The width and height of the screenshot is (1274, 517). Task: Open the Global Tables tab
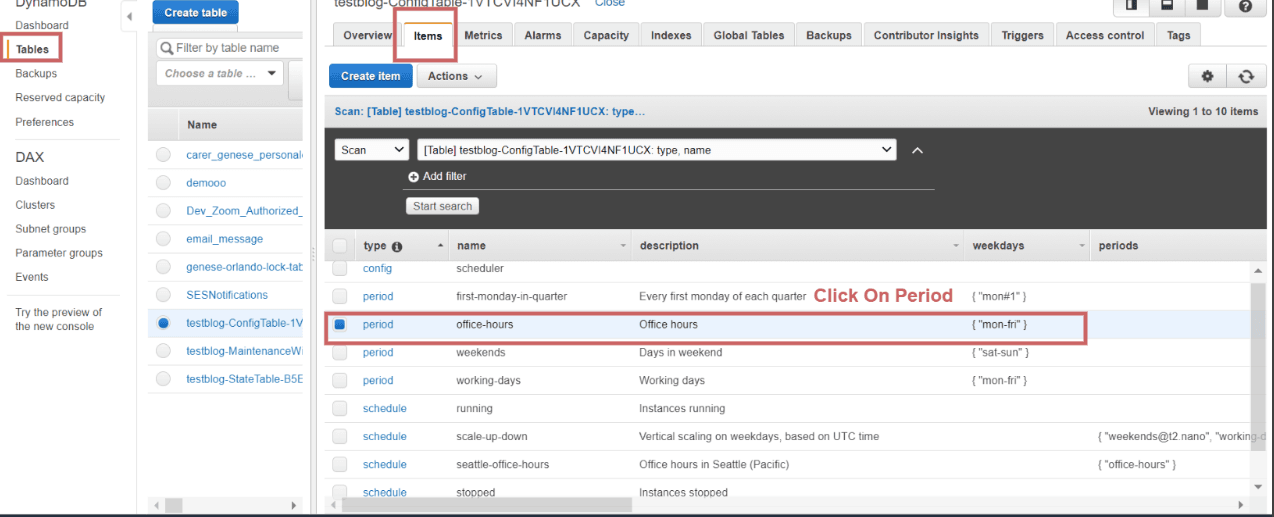point(749,35)
